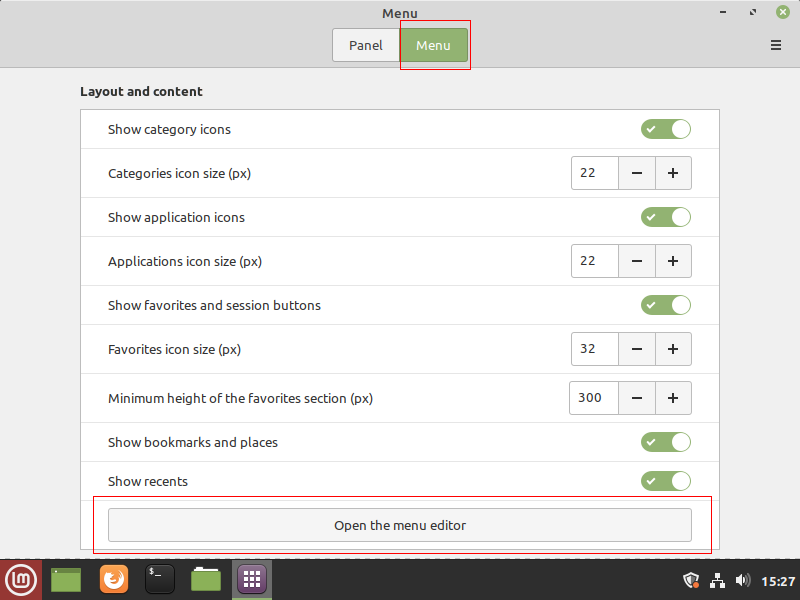Toggle the Show recents switch
Image resolution: width=800 pixels, height=600 pixels.
pos(666,481)
